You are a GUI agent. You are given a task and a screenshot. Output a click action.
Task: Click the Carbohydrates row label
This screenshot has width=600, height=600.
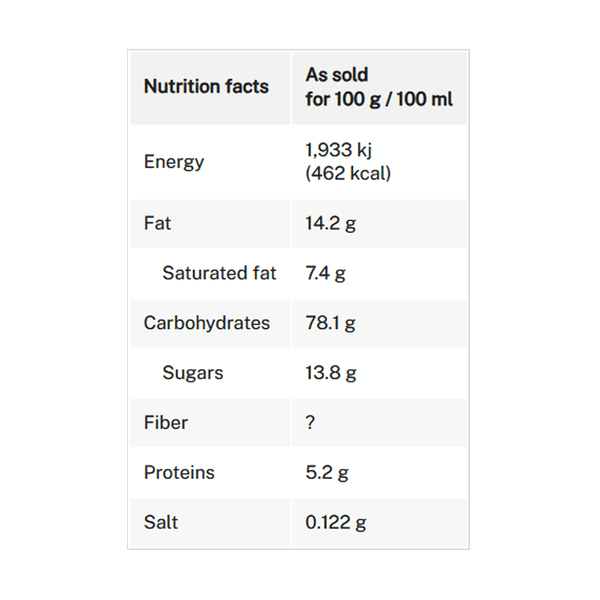(x=207, y=323)
